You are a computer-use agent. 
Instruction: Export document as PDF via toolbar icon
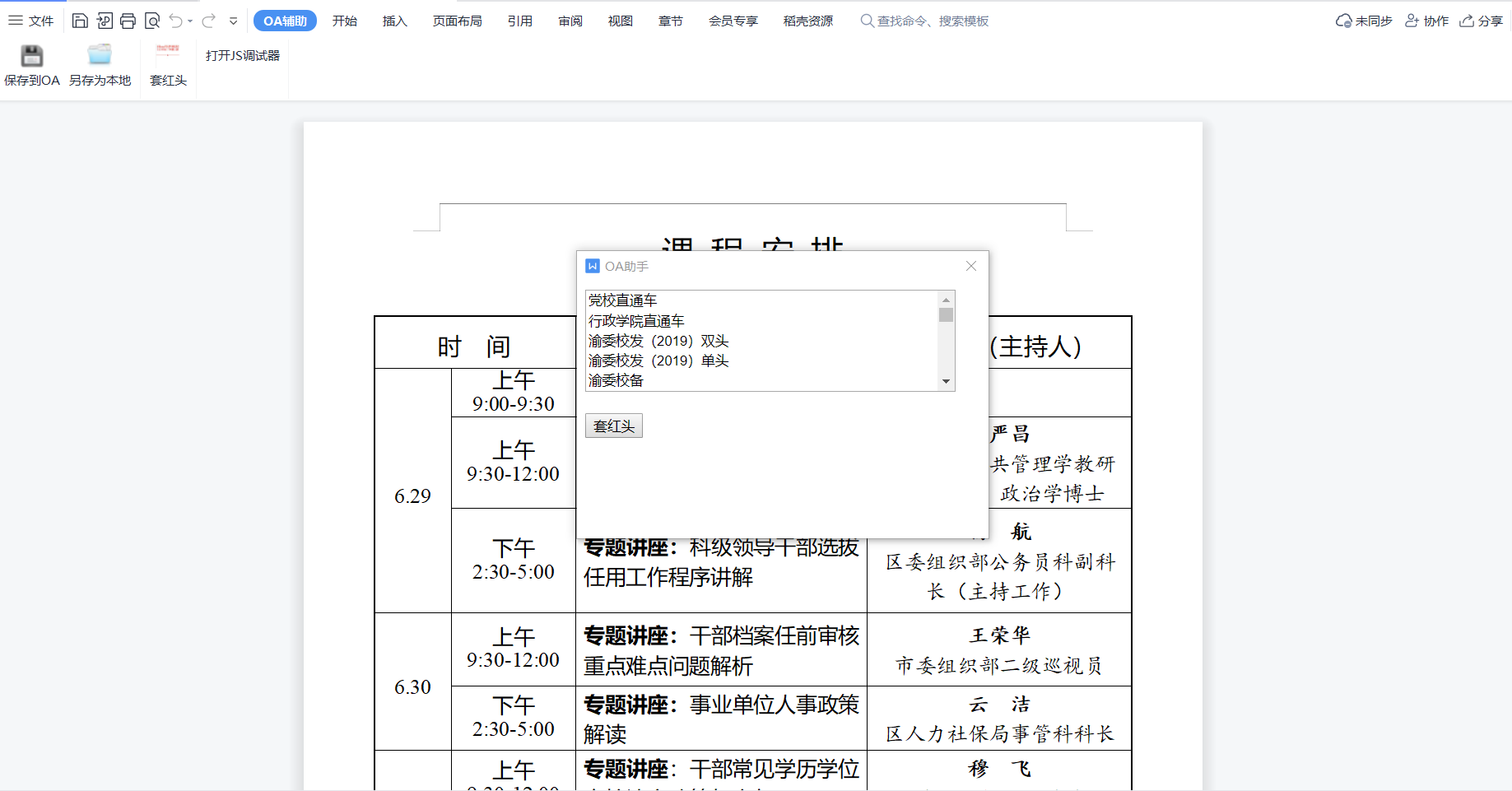(104, 21)
